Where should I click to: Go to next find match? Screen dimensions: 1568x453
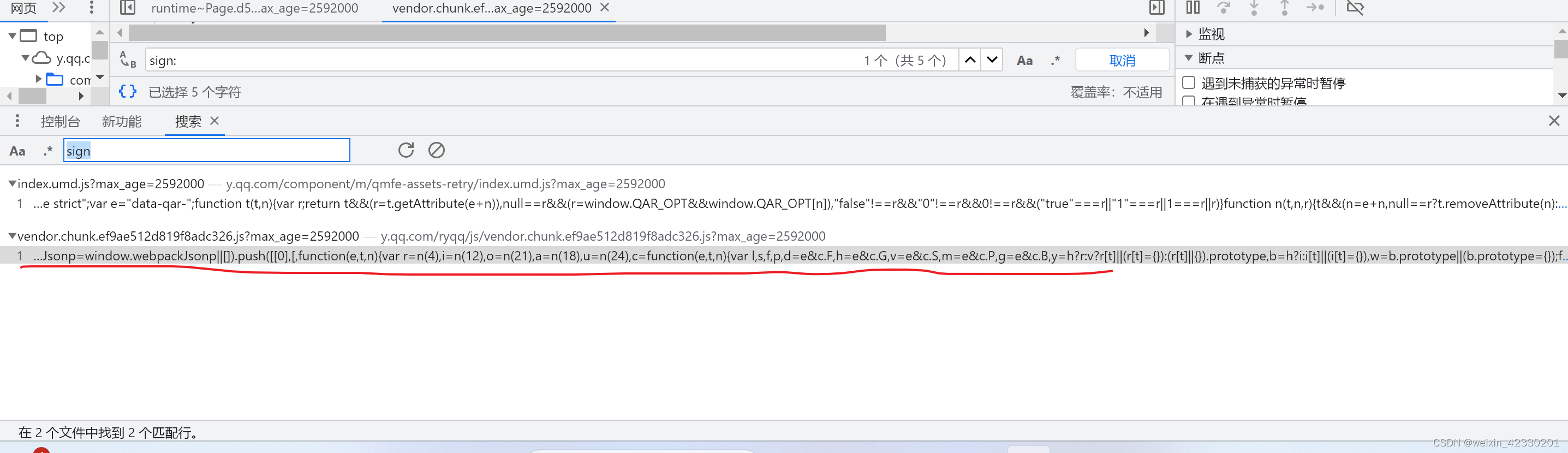click(992, 59)
